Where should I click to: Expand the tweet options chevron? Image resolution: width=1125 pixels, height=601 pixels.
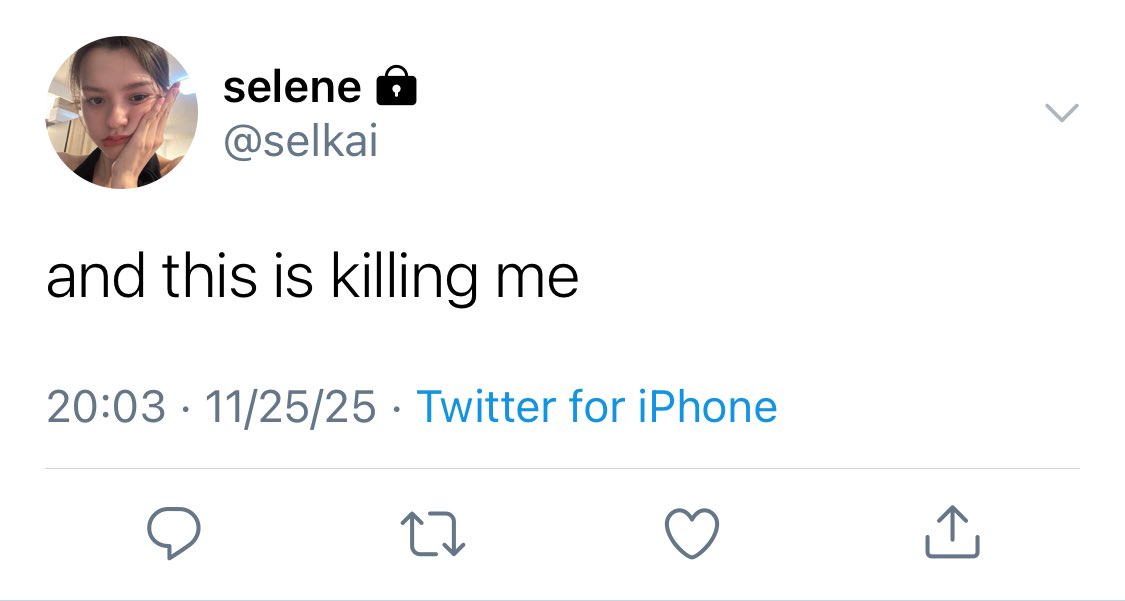(1062, 113)
